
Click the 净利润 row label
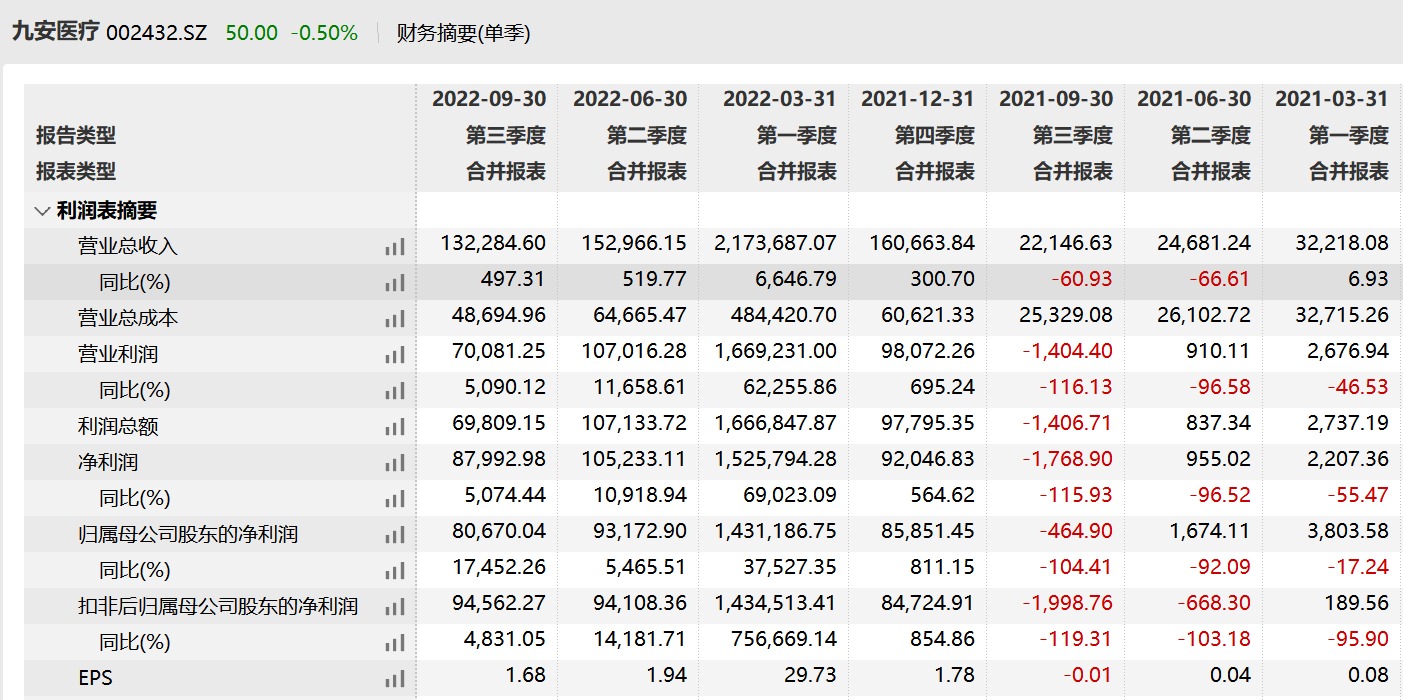108,462
